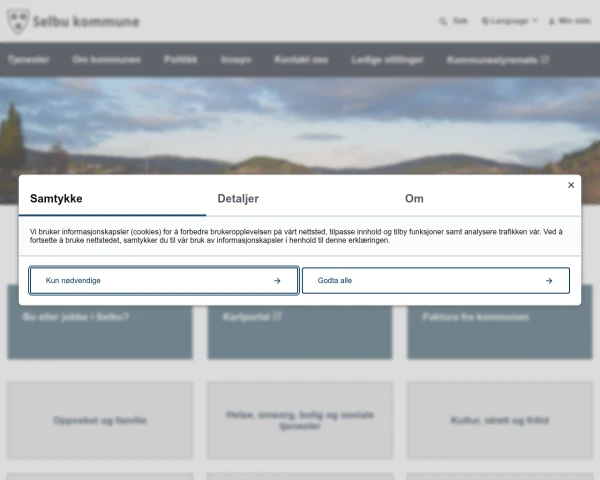Click the arrow icon in Godta alle button
This screenshot has height=480, width=600.
549,281
